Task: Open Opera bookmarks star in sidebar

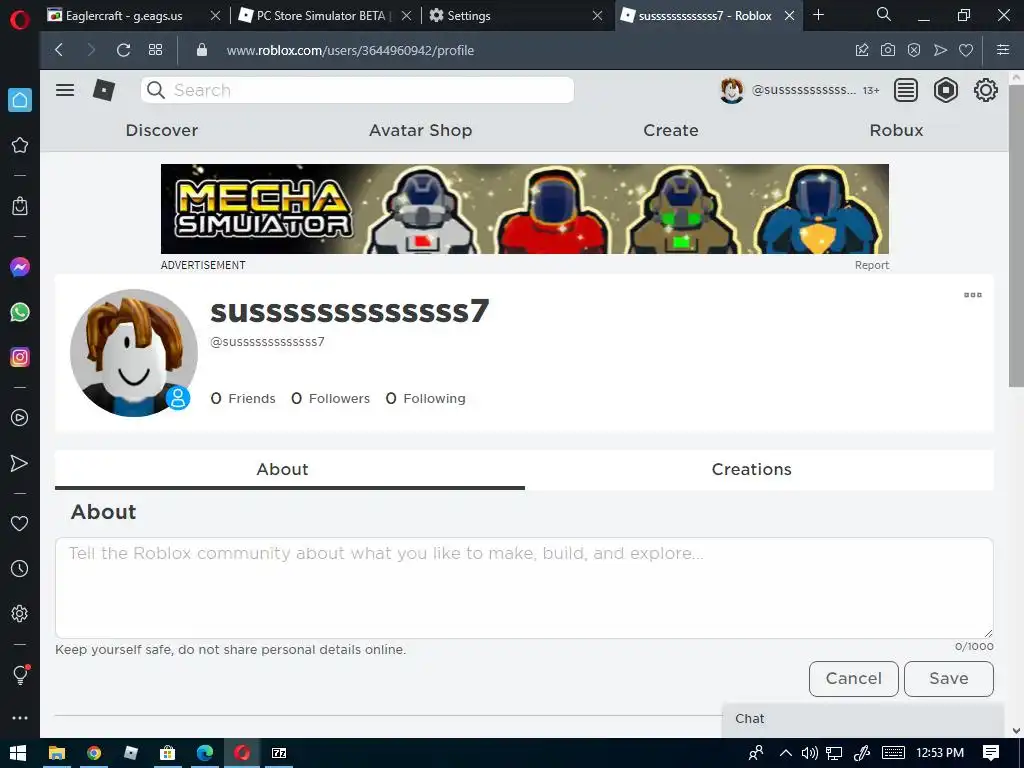Action: coord(20,145)
